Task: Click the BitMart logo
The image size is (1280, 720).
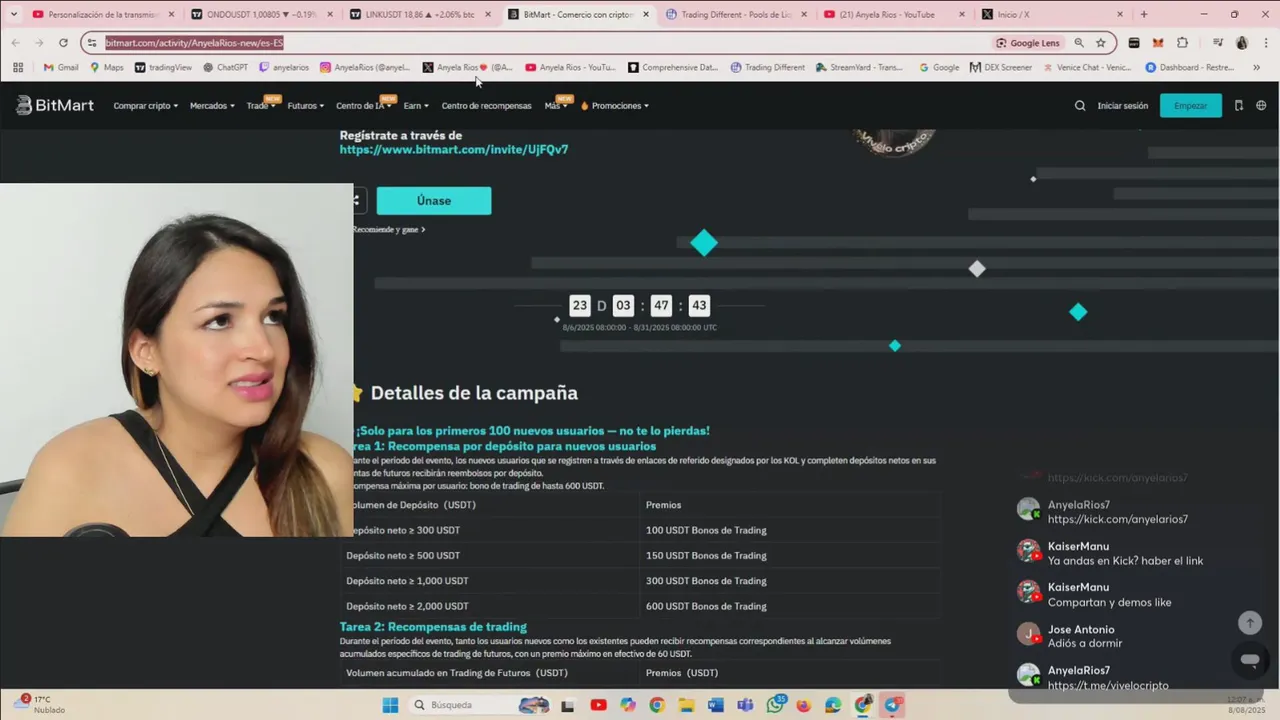Action: (x=55, y=105)
